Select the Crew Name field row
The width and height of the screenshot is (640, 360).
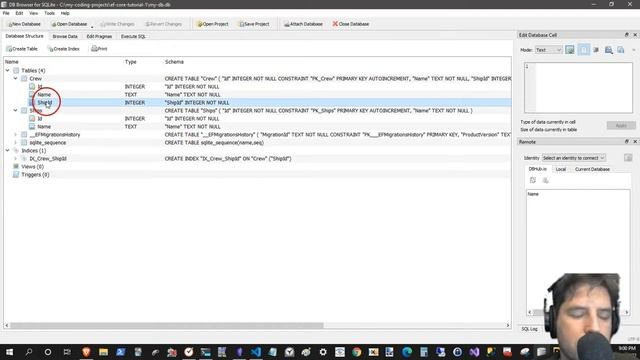(x=258, y=94)
